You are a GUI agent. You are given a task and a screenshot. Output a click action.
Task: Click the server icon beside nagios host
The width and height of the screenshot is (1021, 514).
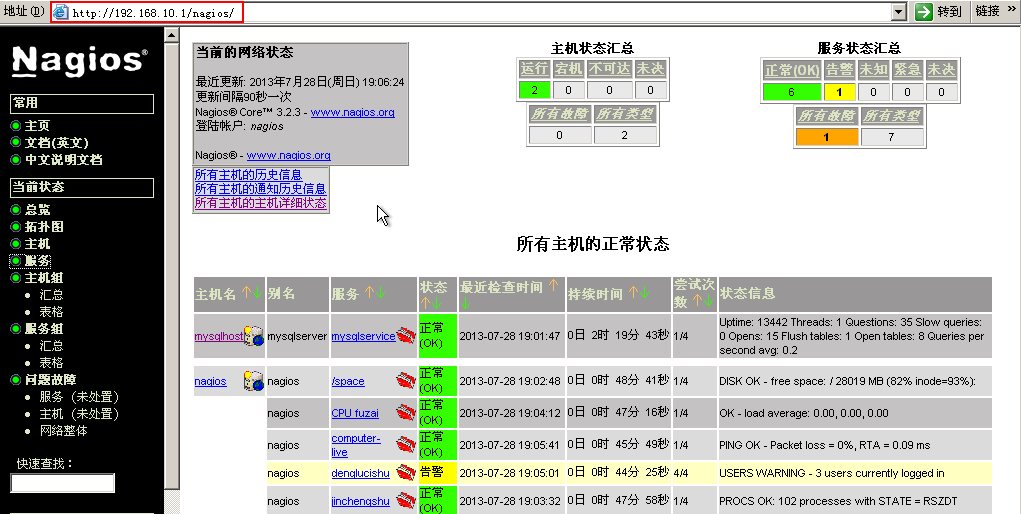click(253, 381)
